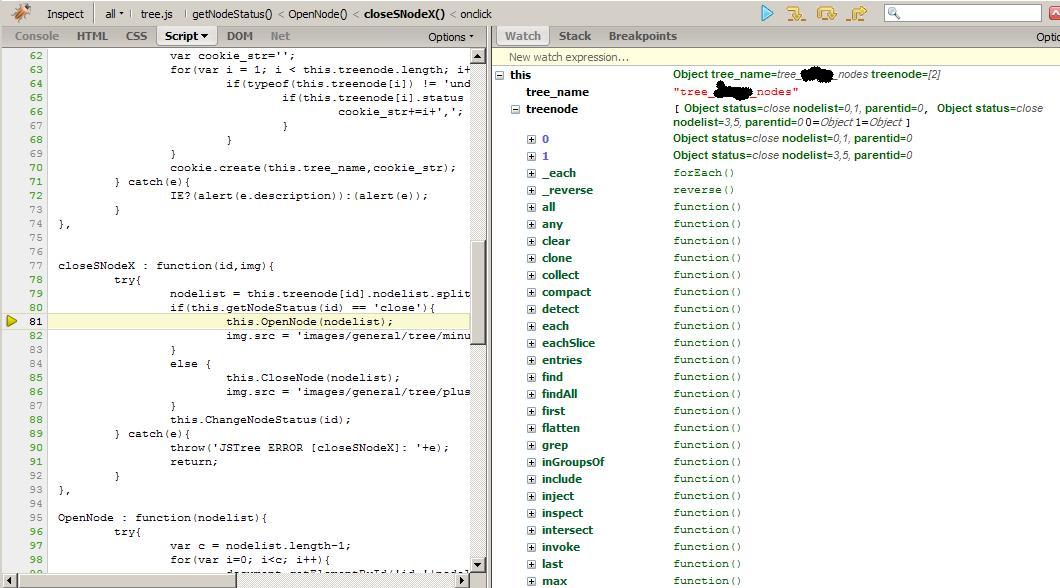
Task: Click the Inspect button
Action: pos(66,14)
